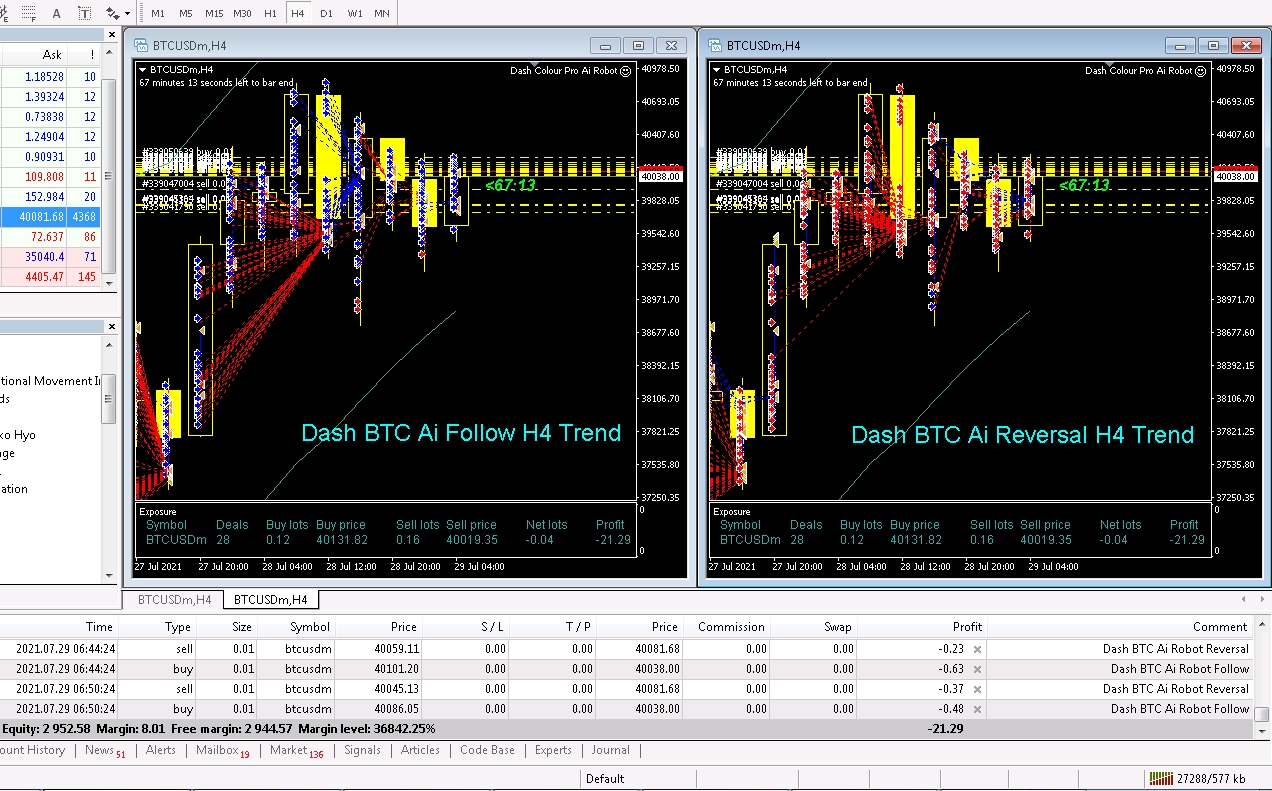Close the buy order with -0.63 profit

[x=978, y=669]
